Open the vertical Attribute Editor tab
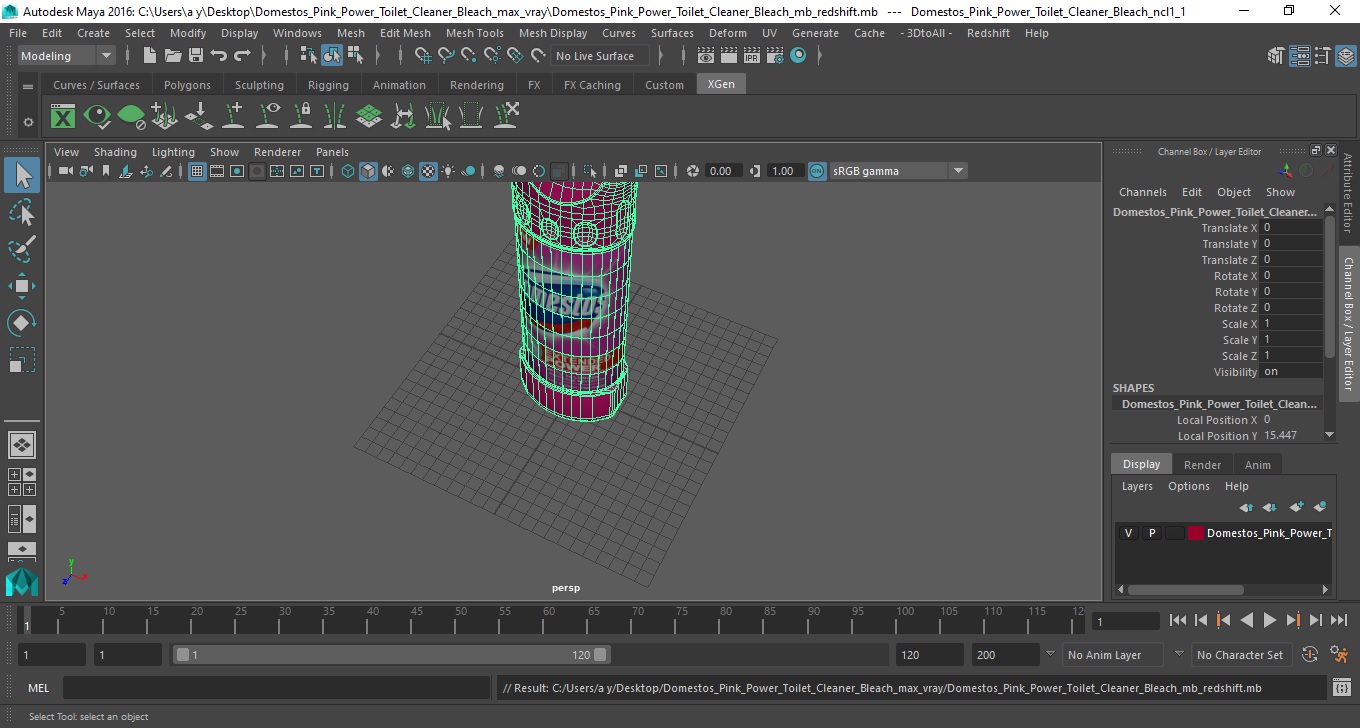Viewport: 1360px width, 728px height. 1347,193
